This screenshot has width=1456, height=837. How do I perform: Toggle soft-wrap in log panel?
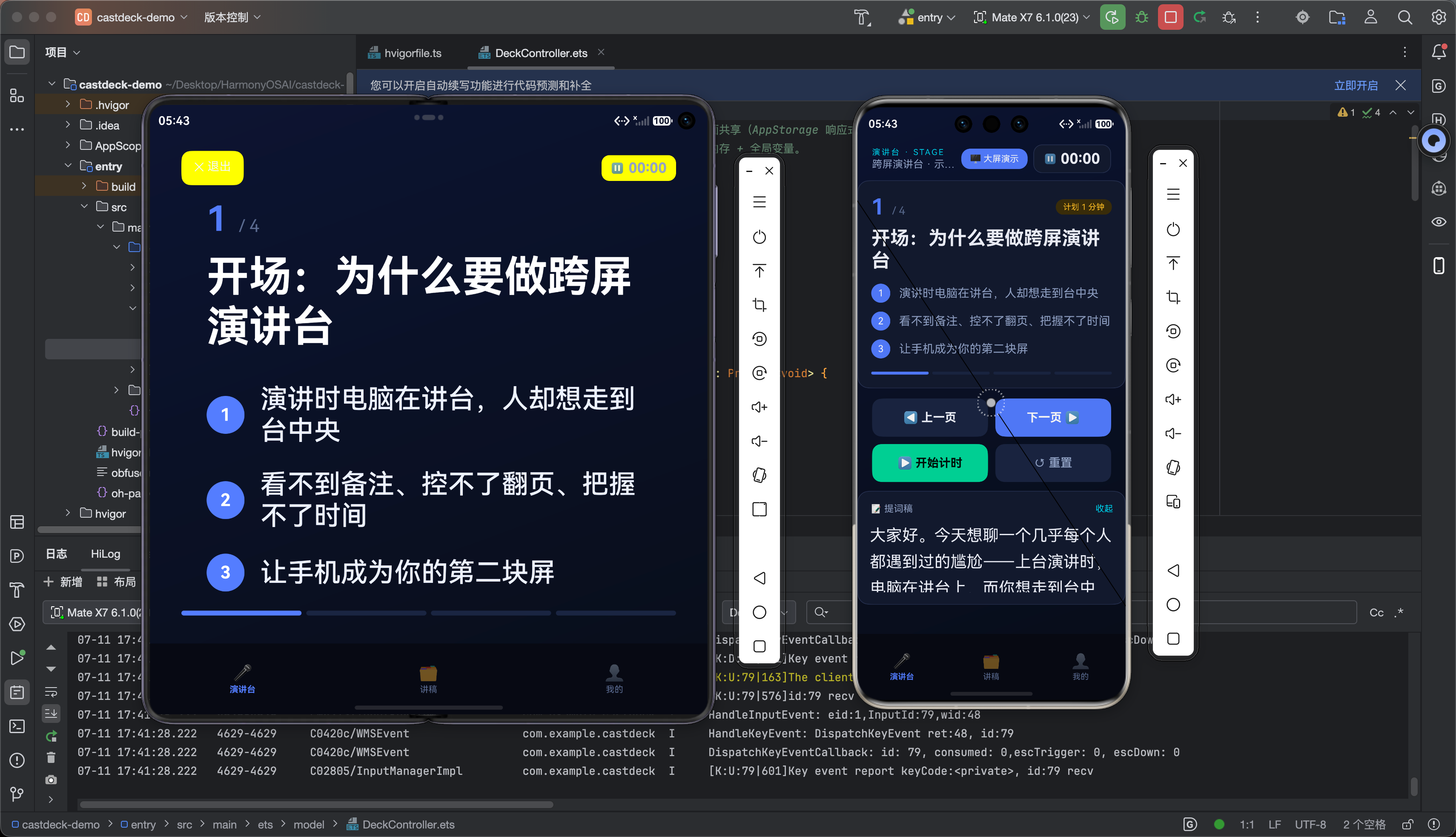pos(51,691)
